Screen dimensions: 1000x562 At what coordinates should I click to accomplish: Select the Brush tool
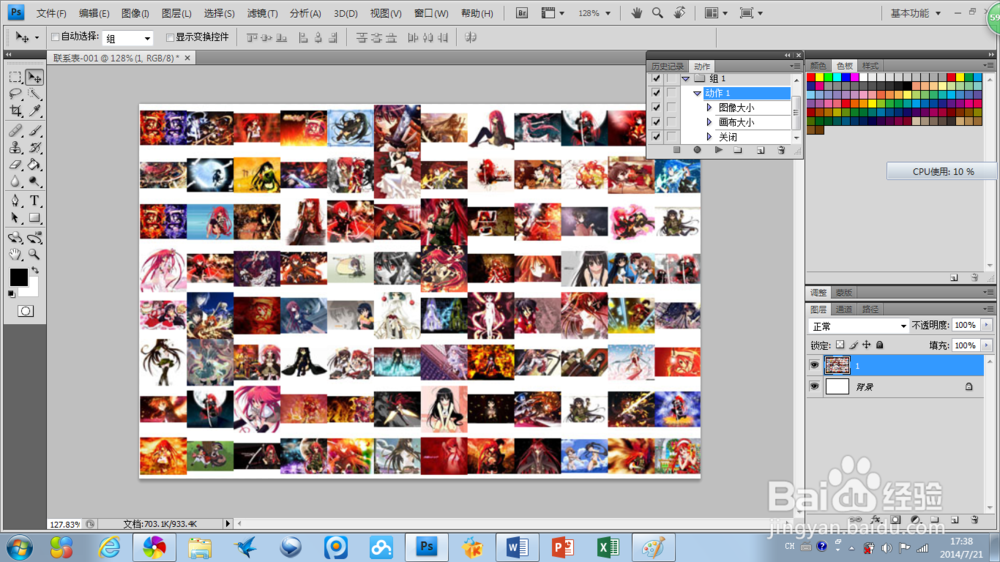[x=34, y=131]
